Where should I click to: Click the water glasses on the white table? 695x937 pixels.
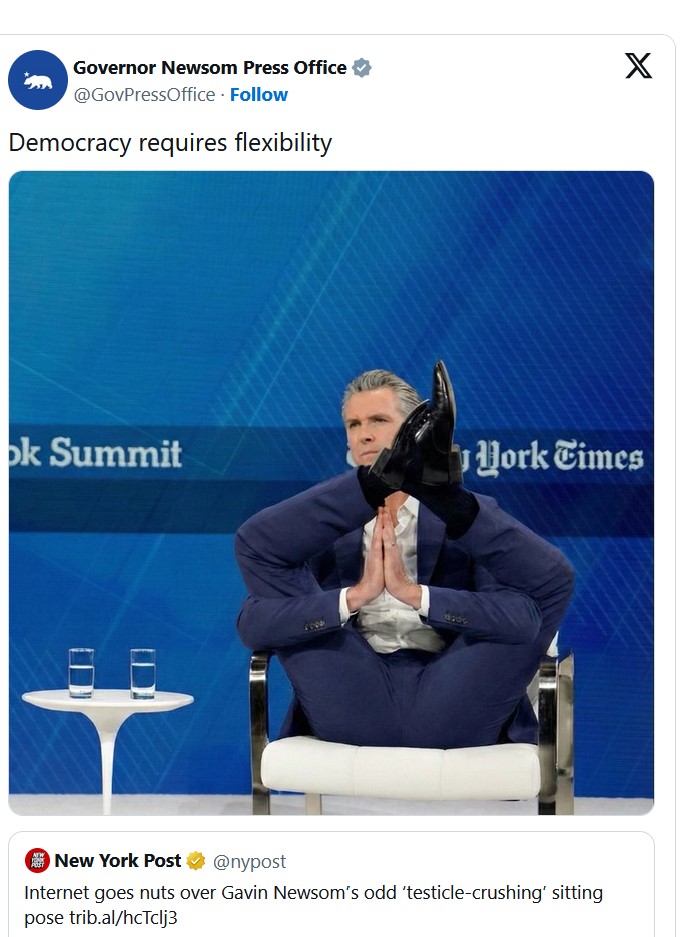[x=112, y=673]
